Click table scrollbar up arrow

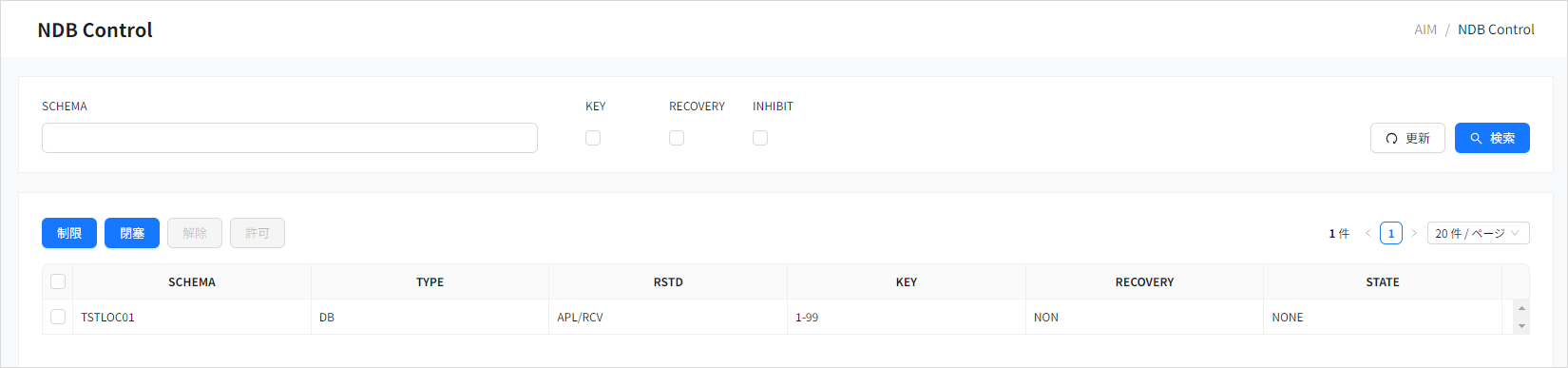tap(1521, 308)
